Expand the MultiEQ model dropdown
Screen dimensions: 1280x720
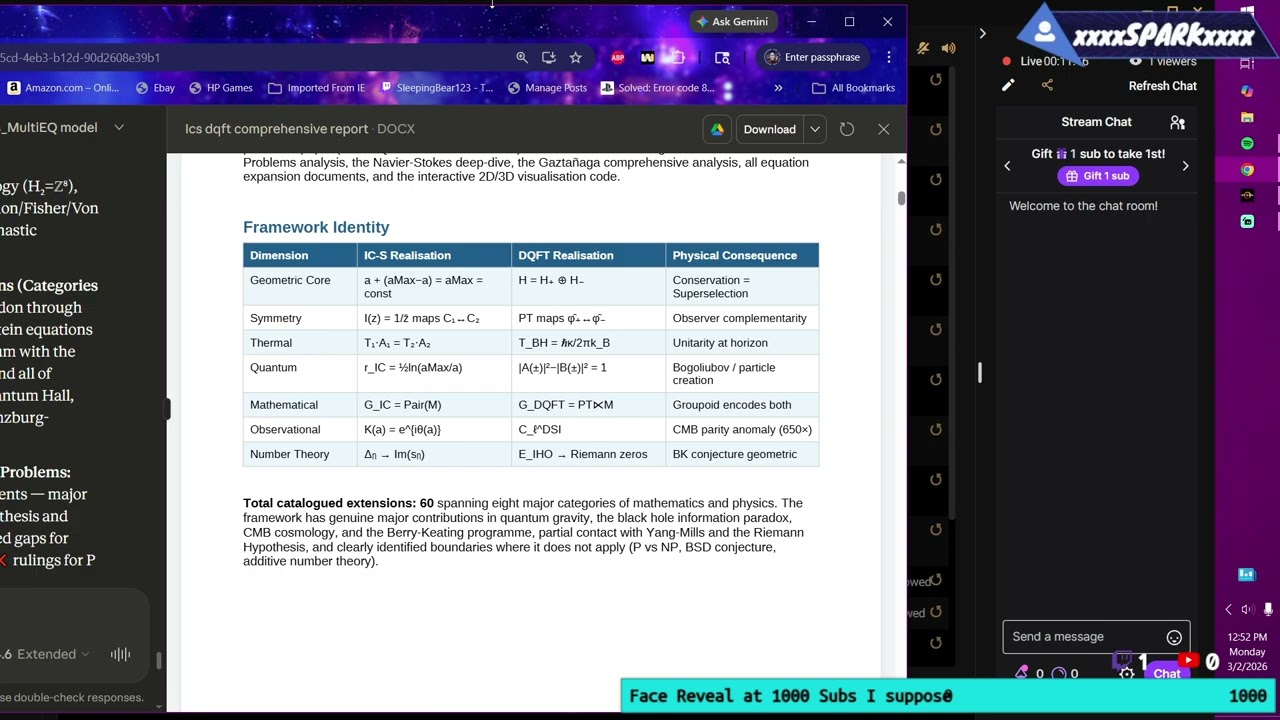(x=118, y=128)
